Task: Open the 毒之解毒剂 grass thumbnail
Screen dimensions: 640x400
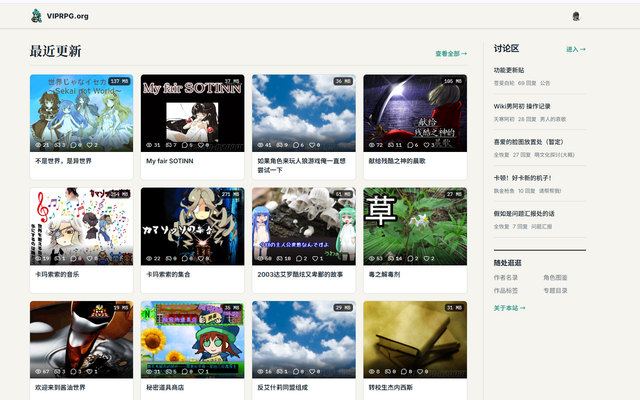Action: point(415,227)
